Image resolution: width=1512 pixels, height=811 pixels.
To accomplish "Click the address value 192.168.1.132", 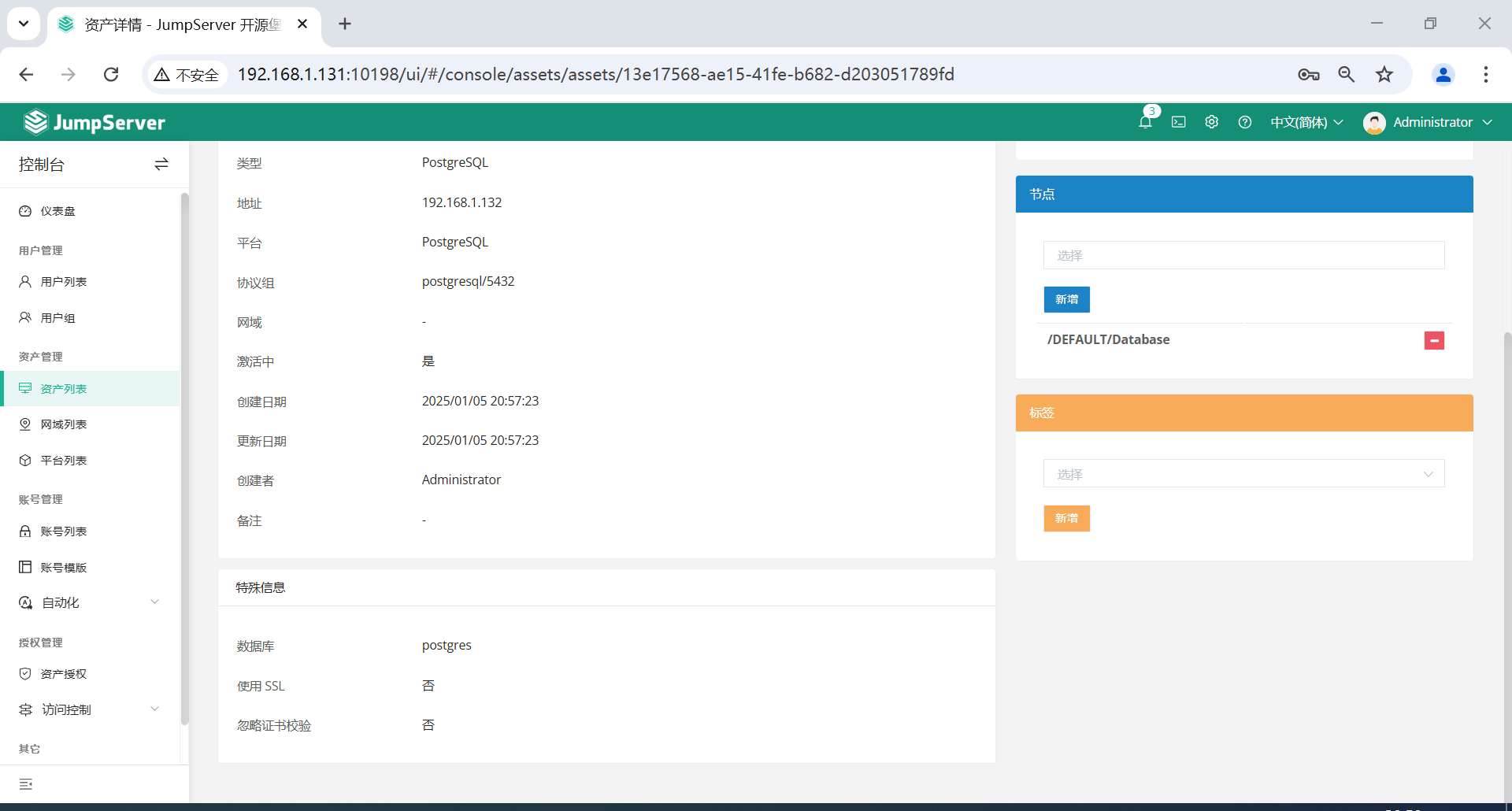I will pos(461,202).
